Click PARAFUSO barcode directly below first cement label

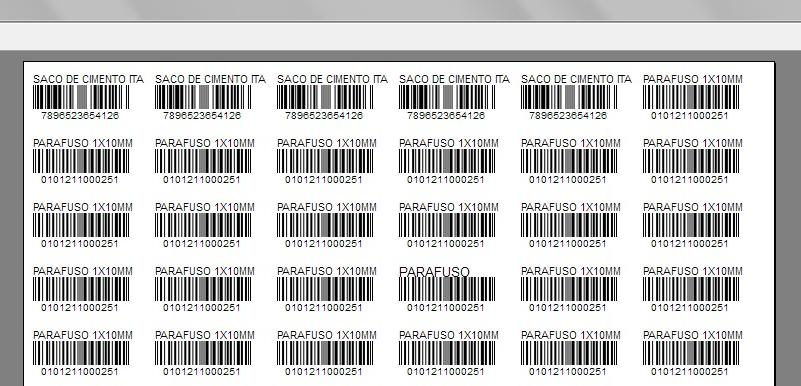(x=81, y=161)
